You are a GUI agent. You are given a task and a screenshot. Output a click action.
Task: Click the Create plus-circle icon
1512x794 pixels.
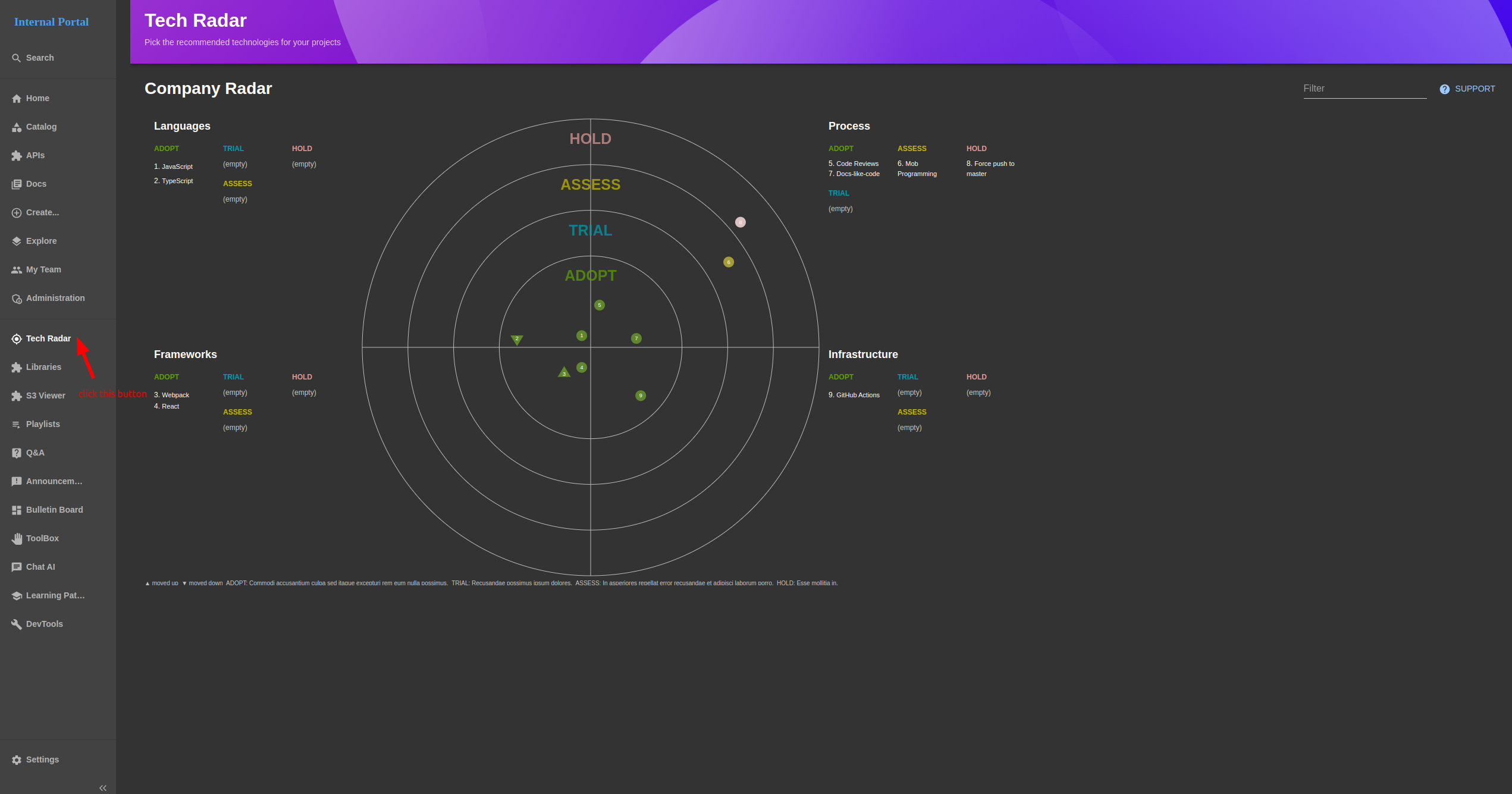pyautogui.click(x=17, y=213)
